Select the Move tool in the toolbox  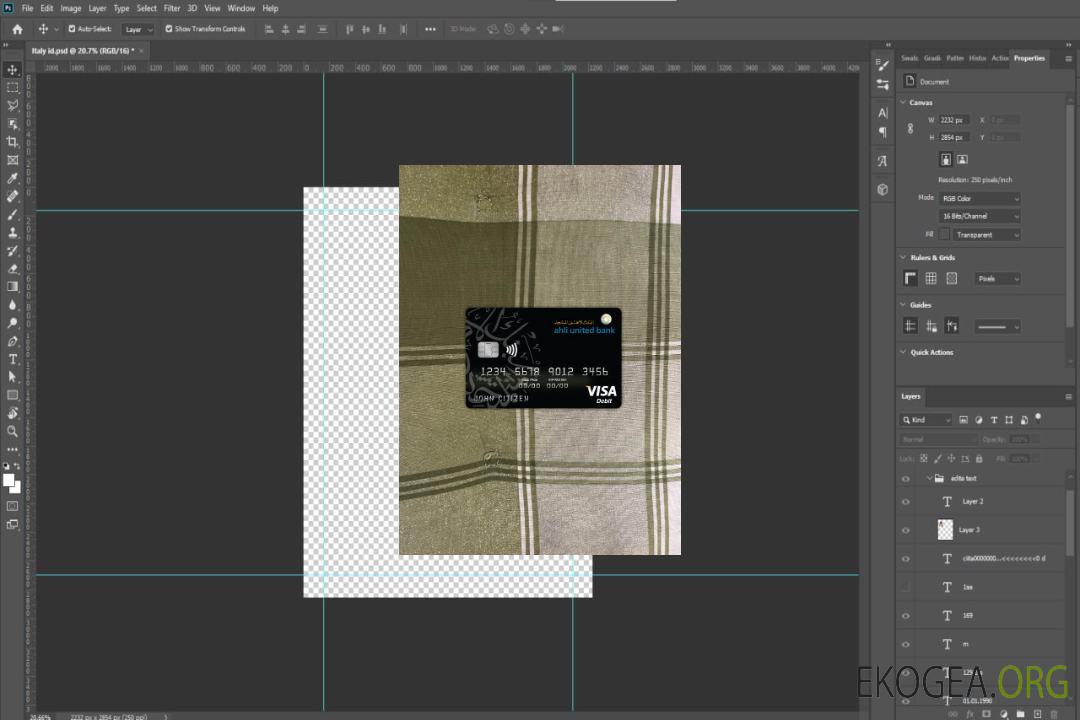tap(12, 70)
